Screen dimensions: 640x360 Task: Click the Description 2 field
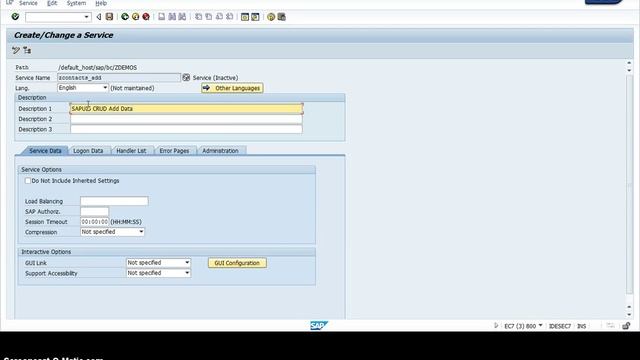point(186,119)
